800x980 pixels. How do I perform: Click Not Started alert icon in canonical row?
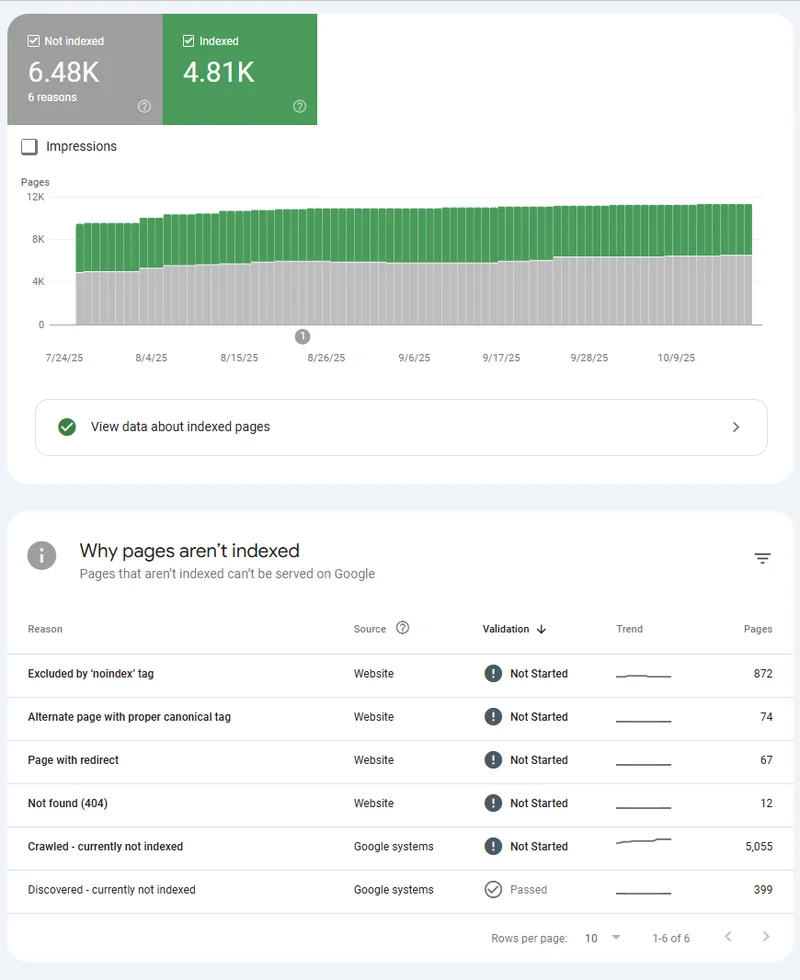pos(493,717)
